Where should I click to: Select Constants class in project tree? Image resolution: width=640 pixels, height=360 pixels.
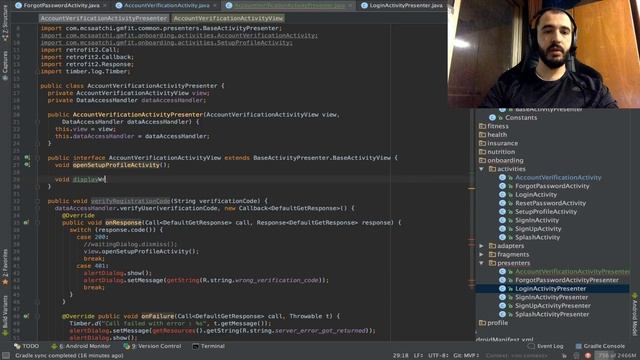(521, 118)
